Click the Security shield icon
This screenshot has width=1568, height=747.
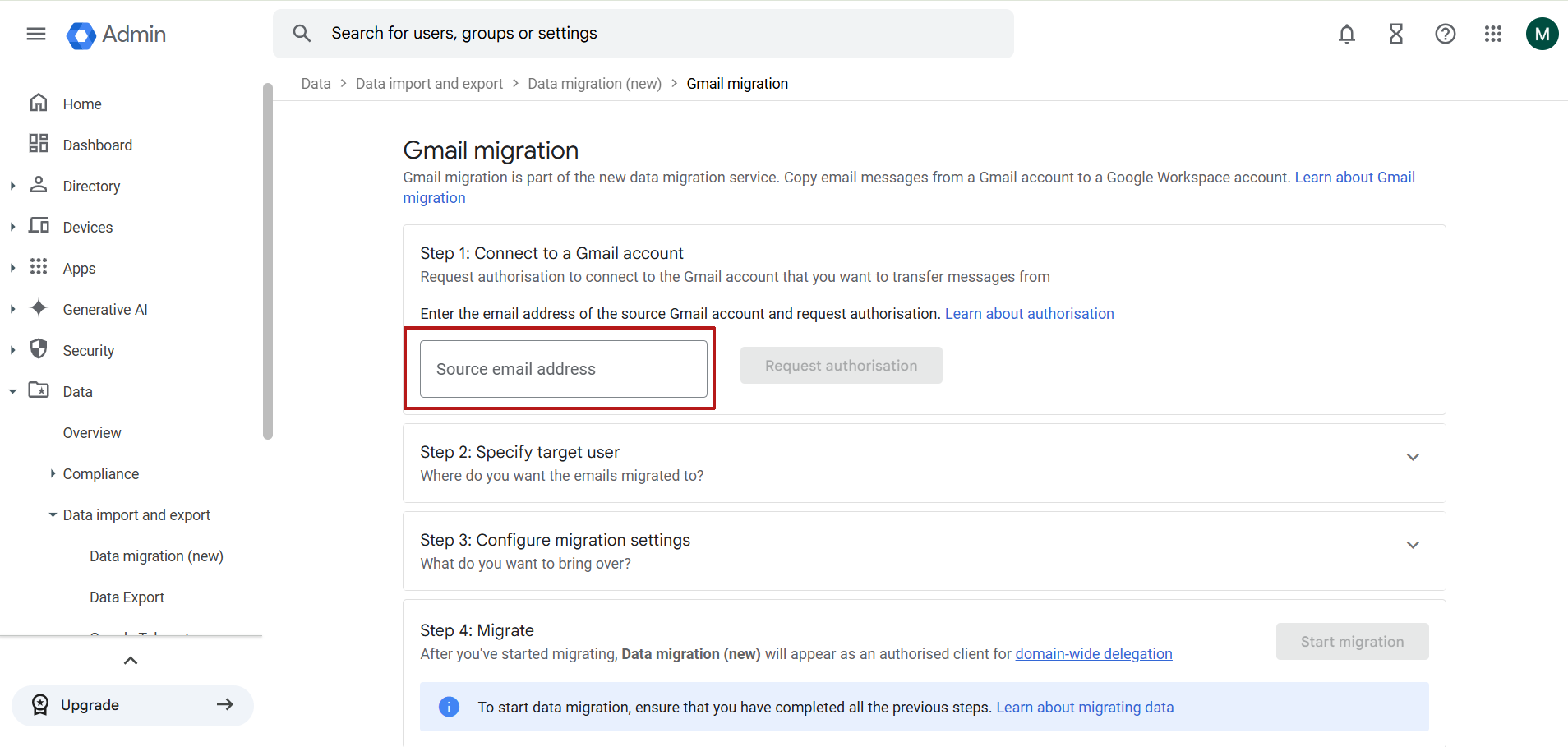click(x=39, y=349)
